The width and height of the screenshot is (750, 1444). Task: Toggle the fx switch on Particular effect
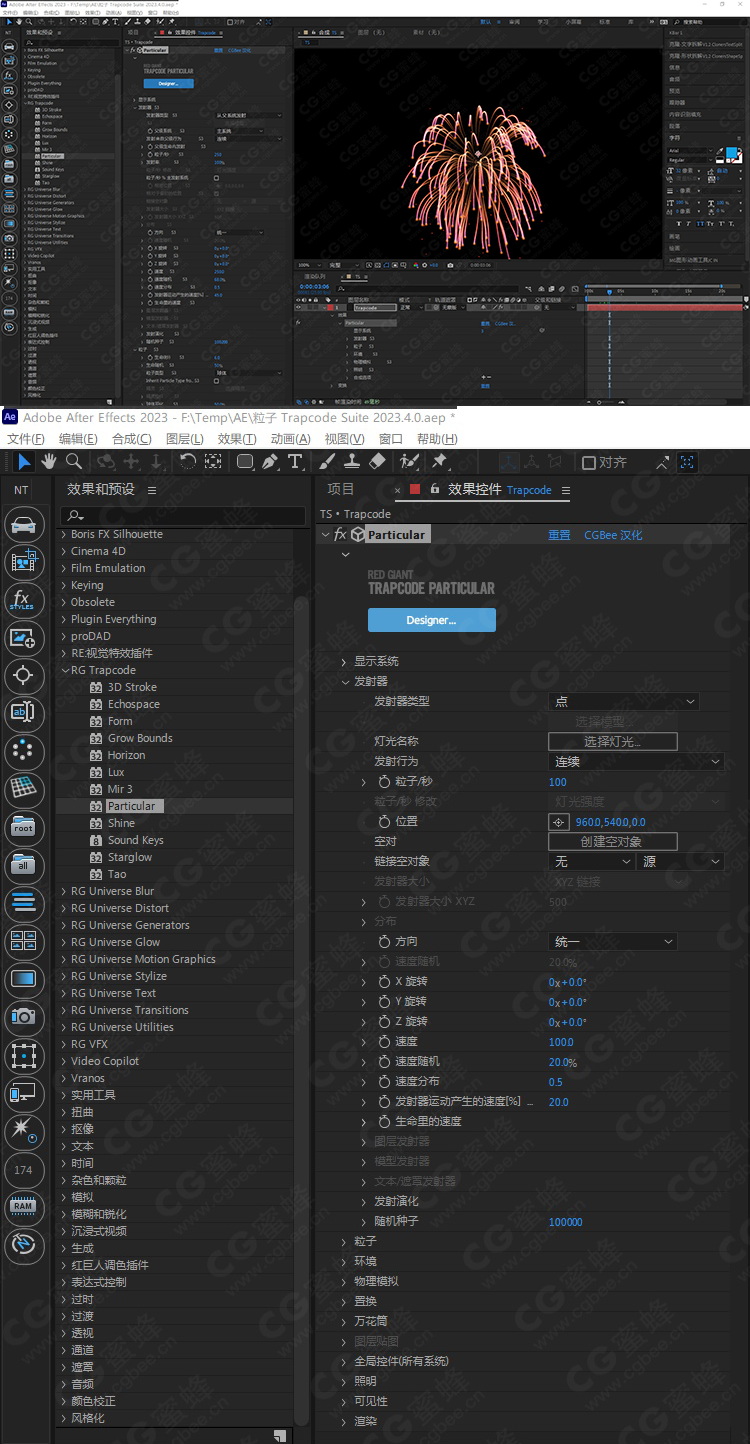coord(340,535)
